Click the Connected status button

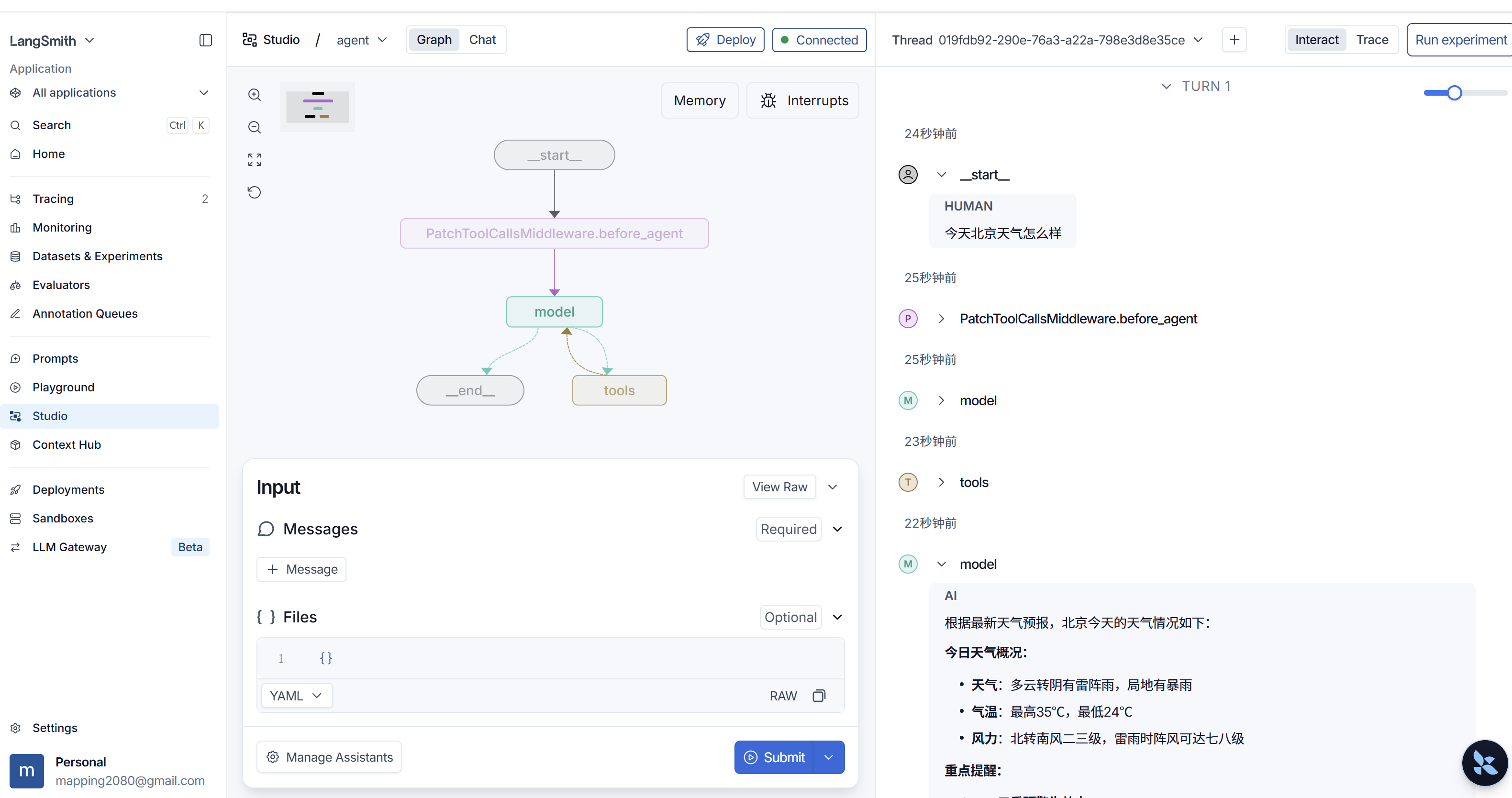(x=819, y=39)
